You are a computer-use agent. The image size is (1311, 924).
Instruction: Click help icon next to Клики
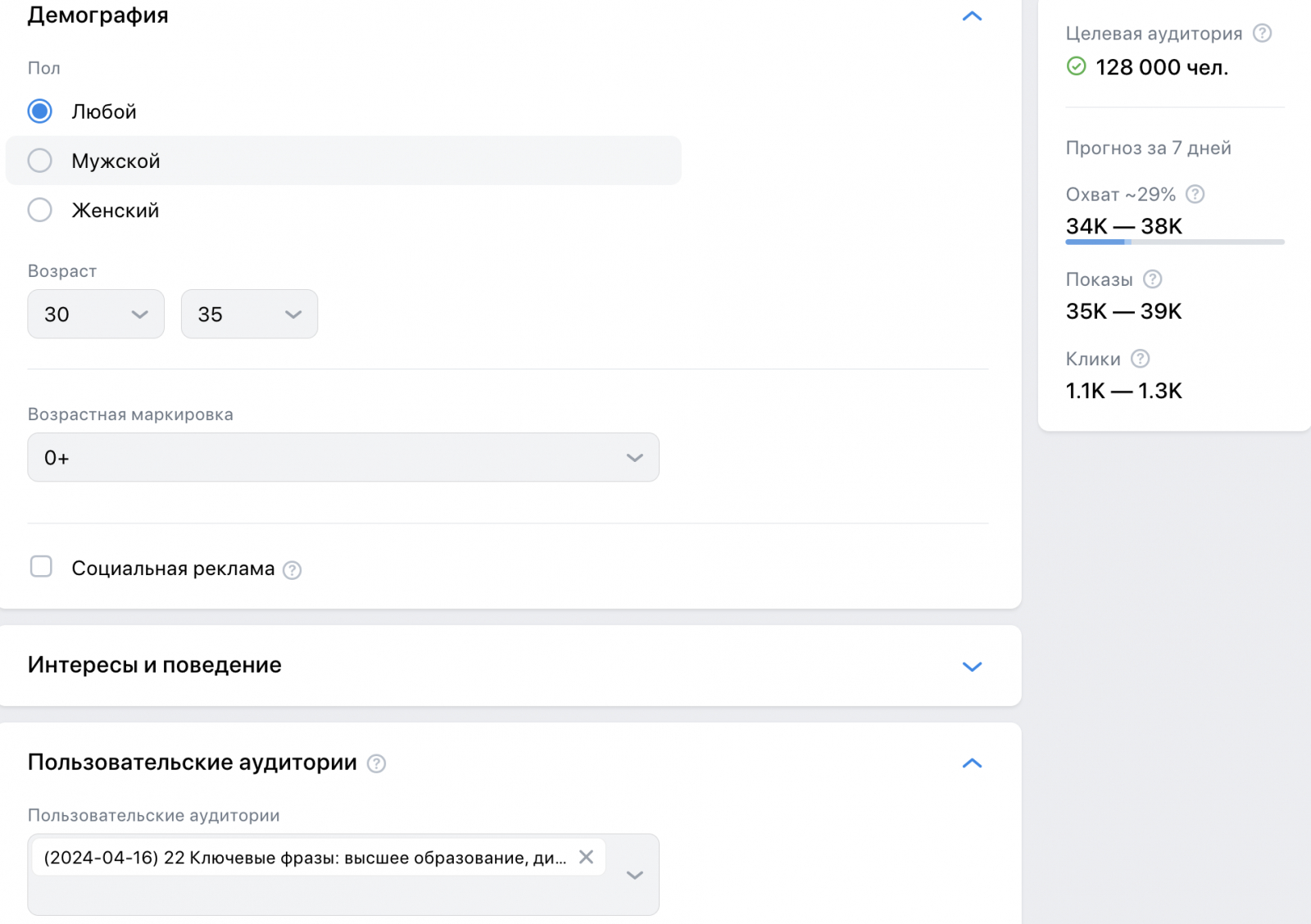[1141, 359]
